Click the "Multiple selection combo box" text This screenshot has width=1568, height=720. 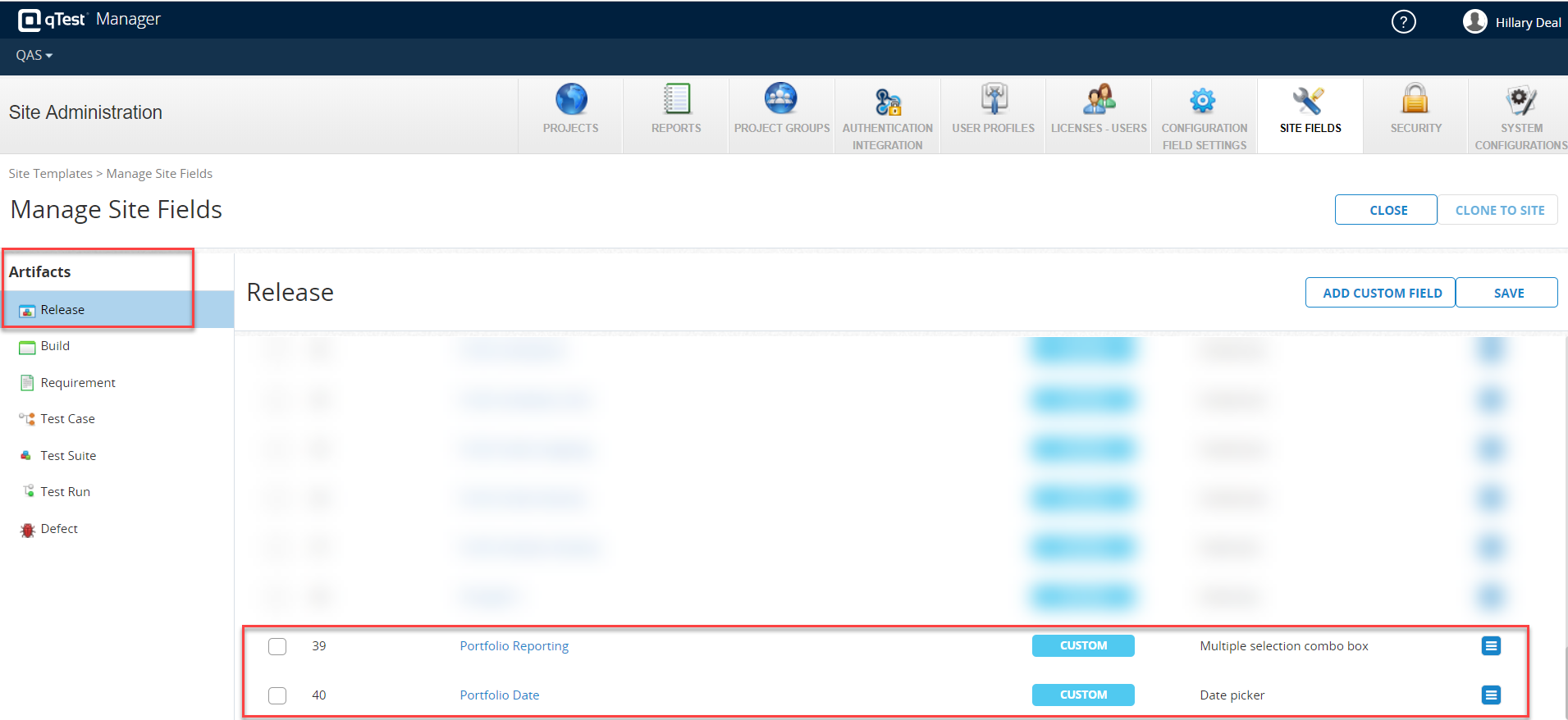click(1284, 646)
